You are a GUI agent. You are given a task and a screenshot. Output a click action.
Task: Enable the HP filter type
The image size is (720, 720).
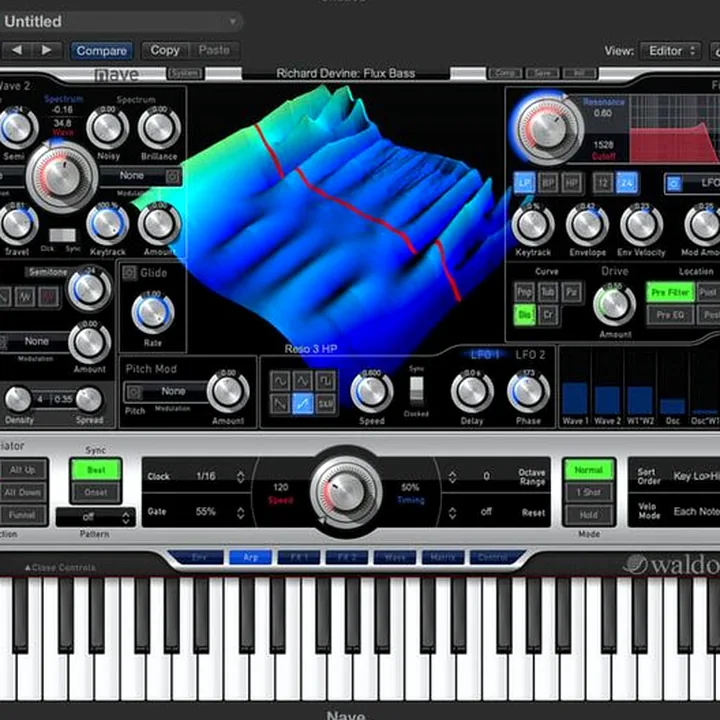coord(571,183)
